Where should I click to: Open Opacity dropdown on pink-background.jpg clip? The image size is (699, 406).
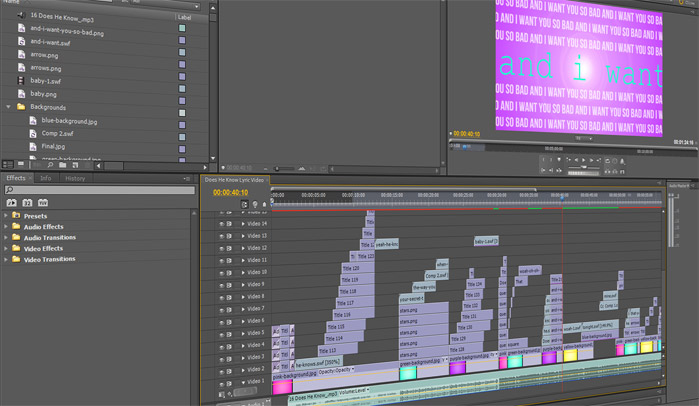point(353,369)
